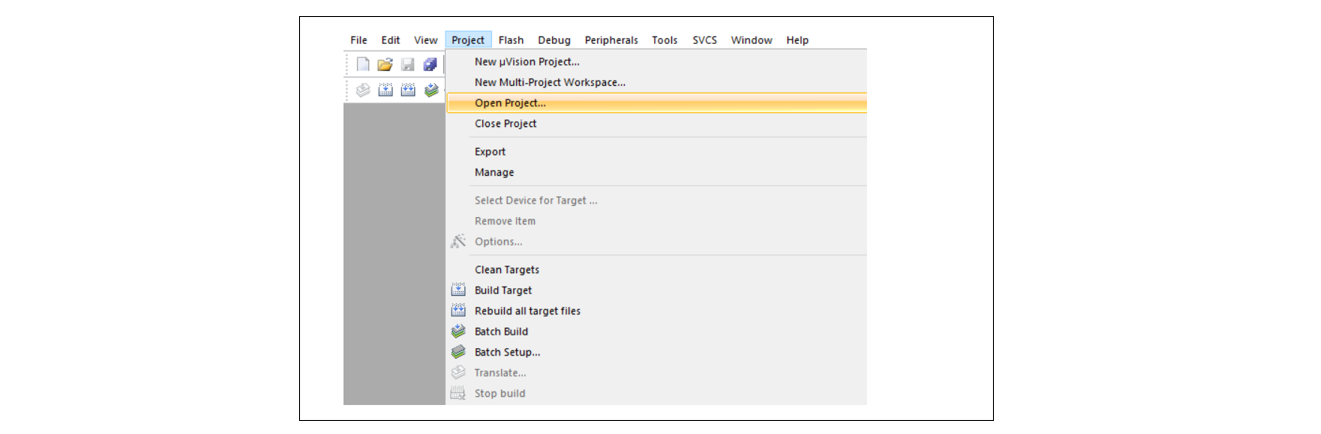Click the Save floppy-disk toolbar icon
Screen dimensions: 1321x434
pyautogui.click(x=408, y=64)
